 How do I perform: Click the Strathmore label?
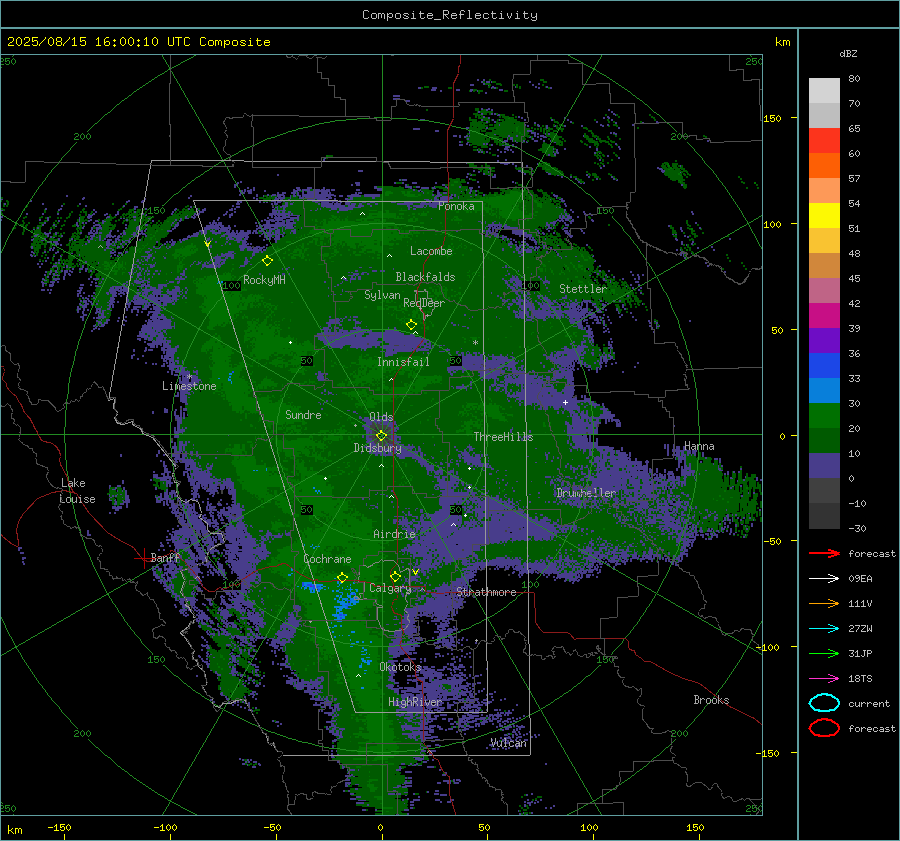pos(486,592)
